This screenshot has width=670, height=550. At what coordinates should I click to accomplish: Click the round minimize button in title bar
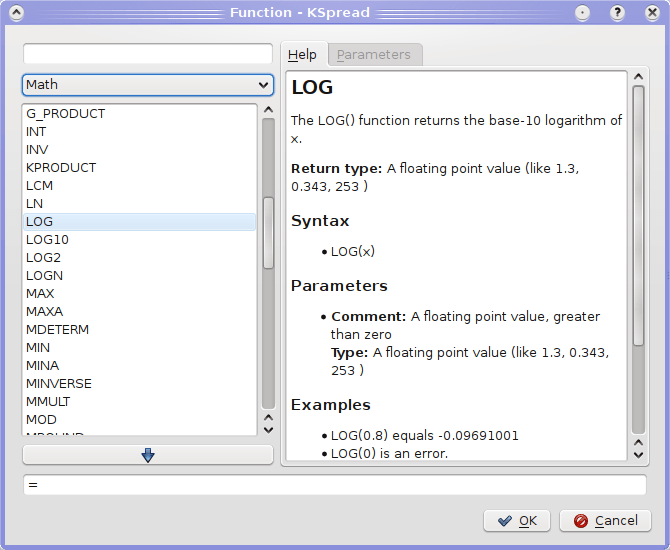pos(582,12)
